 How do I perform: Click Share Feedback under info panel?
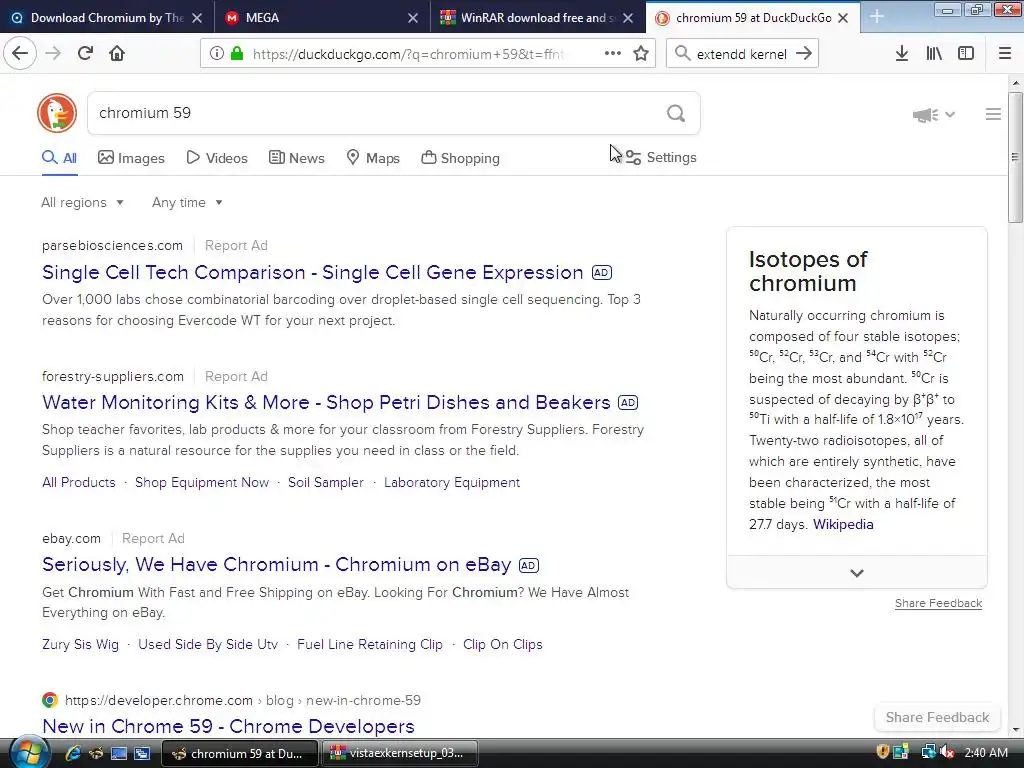coord(938,603)
